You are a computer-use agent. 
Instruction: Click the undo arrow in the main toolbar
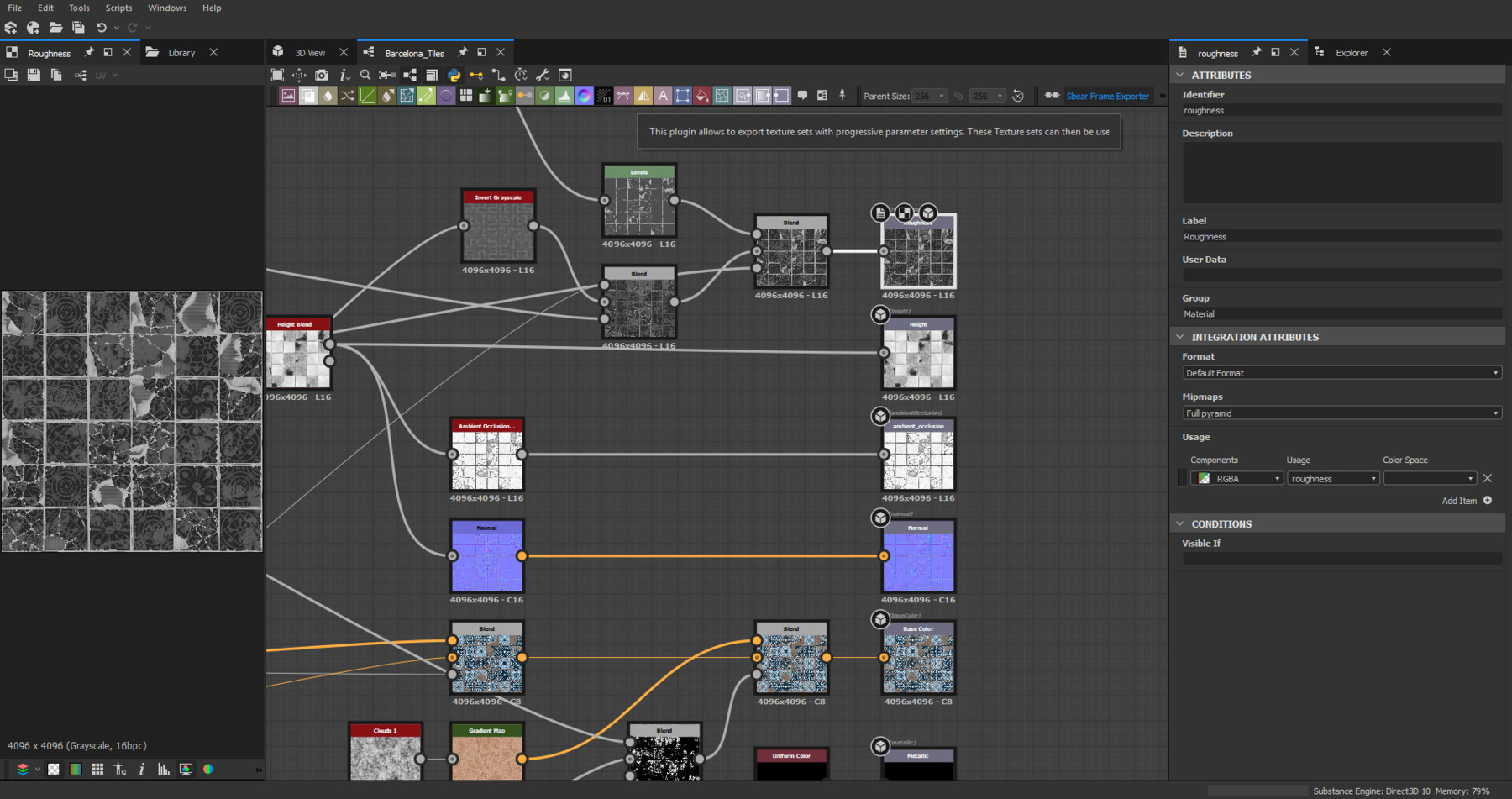101,28
